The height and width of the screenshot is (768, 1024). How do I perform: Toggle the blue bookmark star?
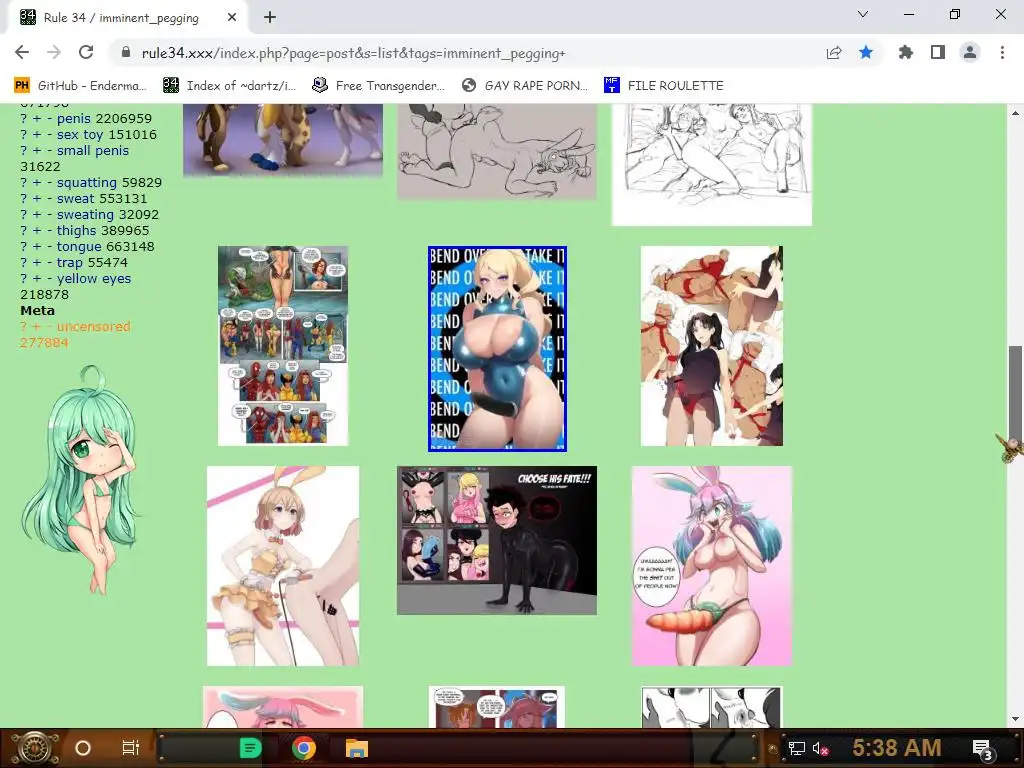click(x=866, y=52)
